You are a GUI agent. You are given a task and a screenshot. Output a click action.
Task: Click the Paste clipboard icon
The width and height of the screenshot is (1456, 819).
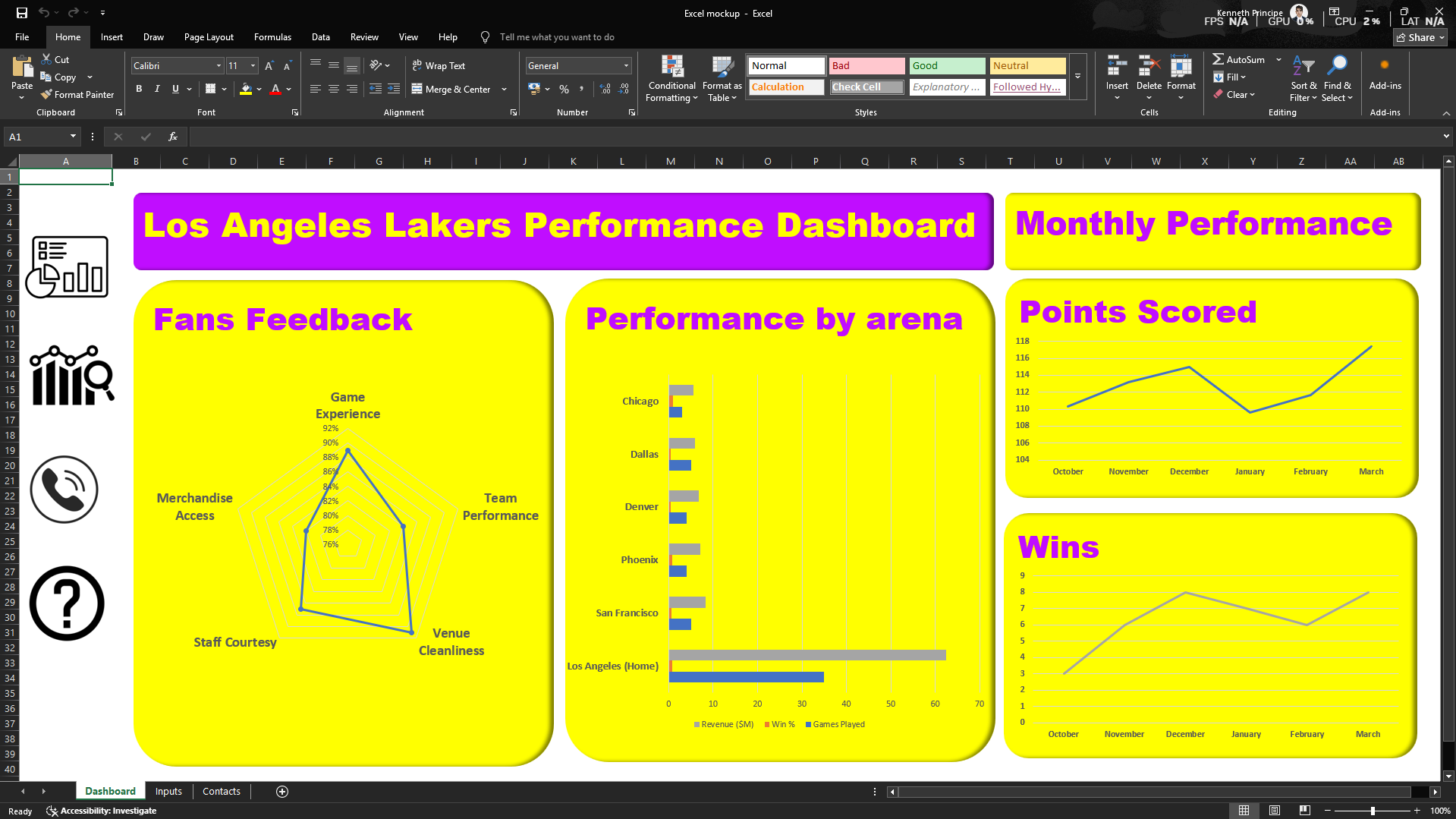pos(22,68)
